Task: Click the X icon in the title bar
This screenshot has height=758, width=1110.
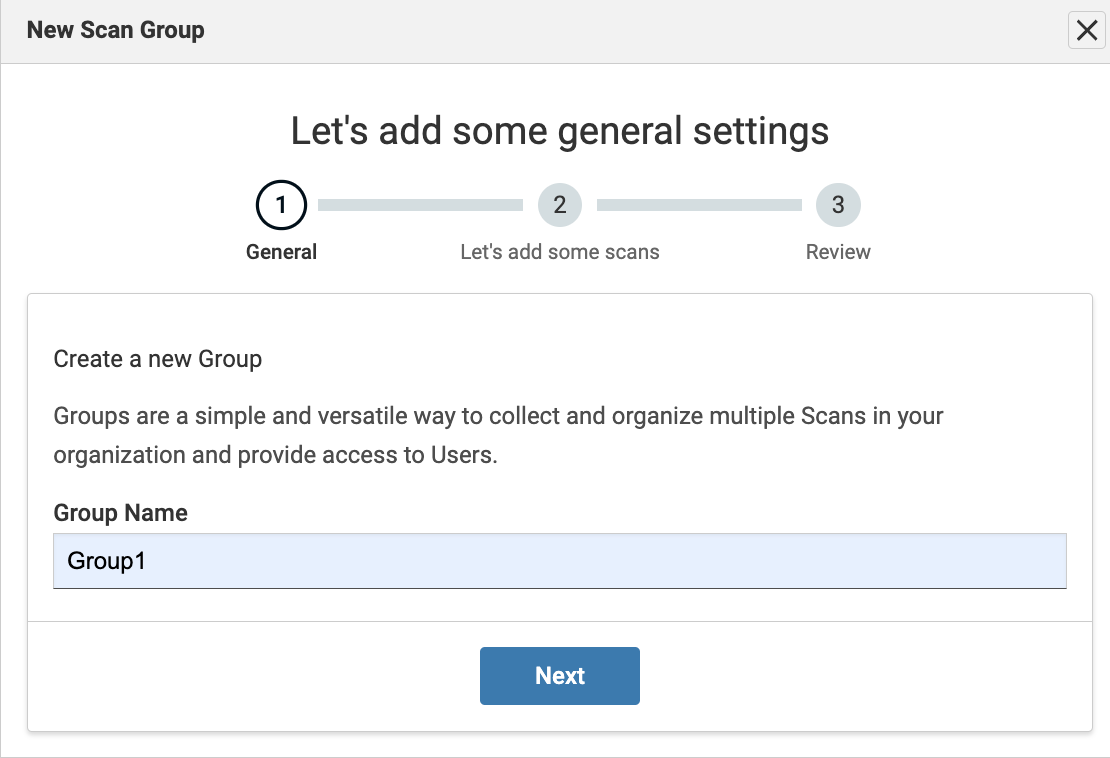Action: pyautogui.click(x=1086, y=30)
